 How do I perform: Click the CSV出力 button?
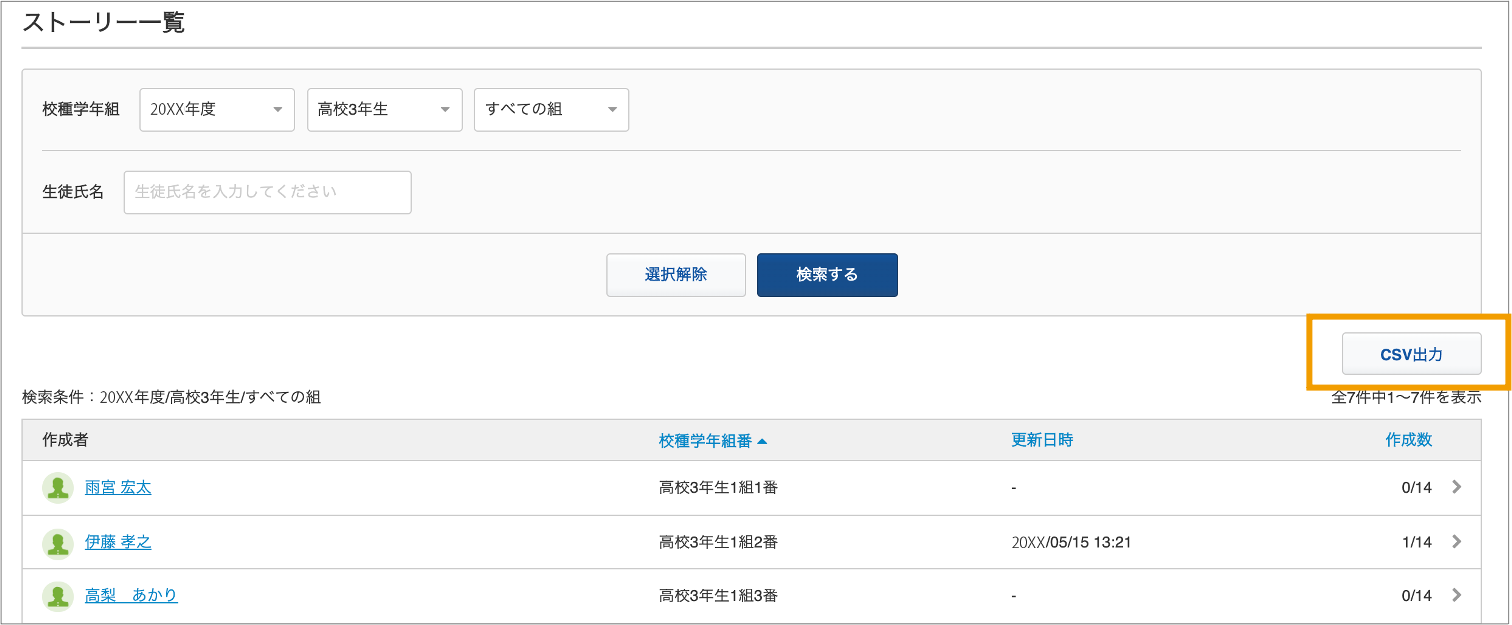click(x=1411, y=354)
